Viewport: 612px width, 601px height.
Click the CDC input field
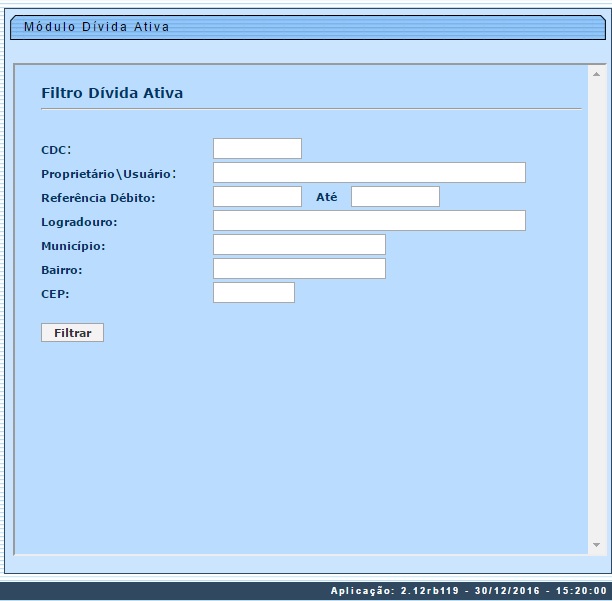click(x=257, y=149)
